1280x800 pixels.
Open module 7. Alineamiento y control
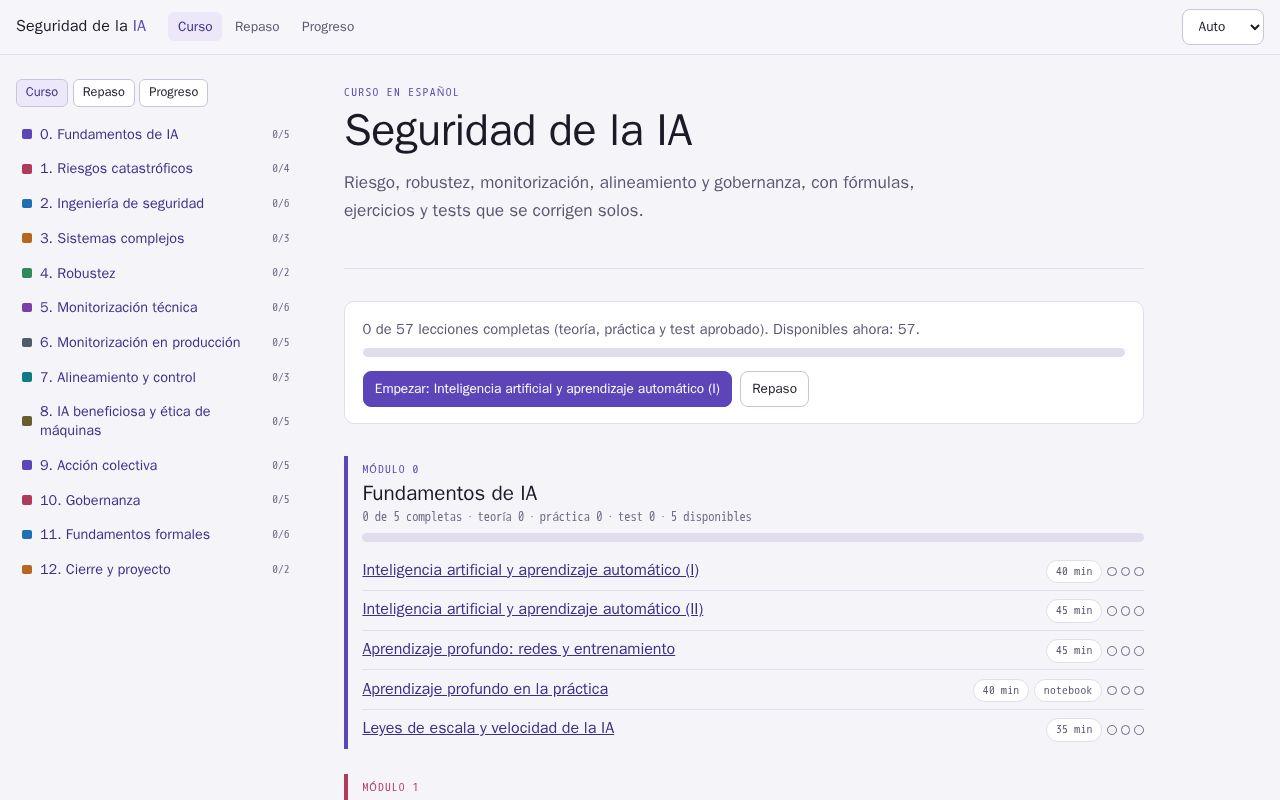pyautogui.click(x=156, y=377)
